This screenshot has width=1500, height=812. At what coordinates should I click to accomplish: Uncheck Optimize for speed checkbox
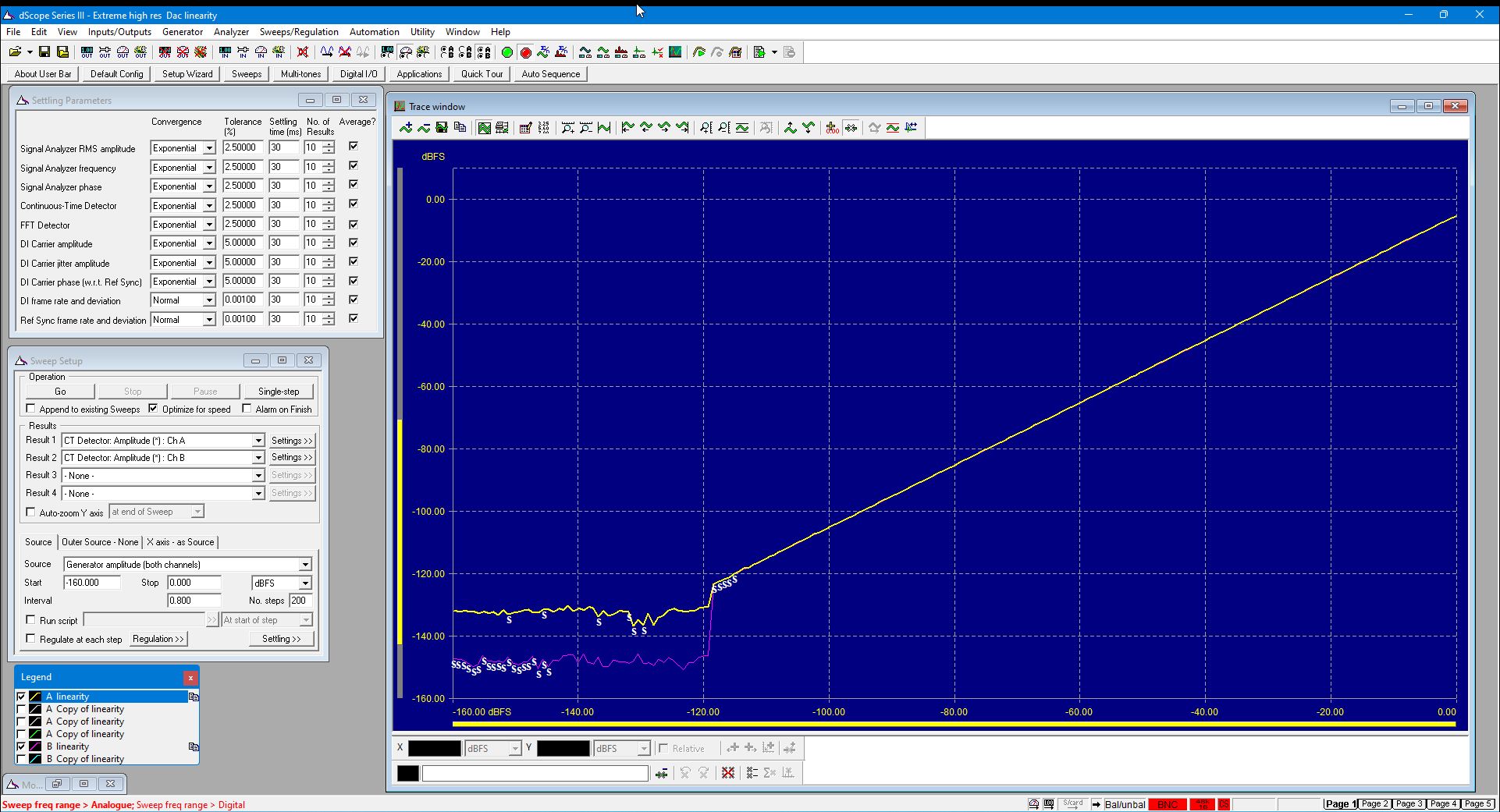tap(153, 409)
